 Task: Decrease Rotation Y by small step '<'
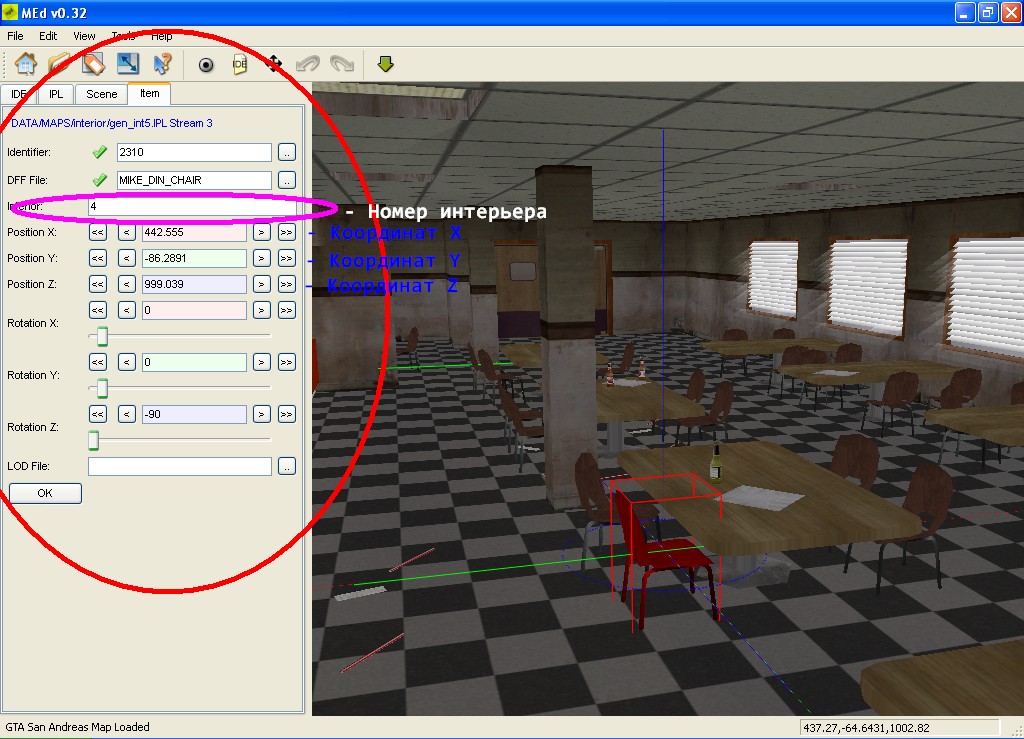[x=127, y=362]
